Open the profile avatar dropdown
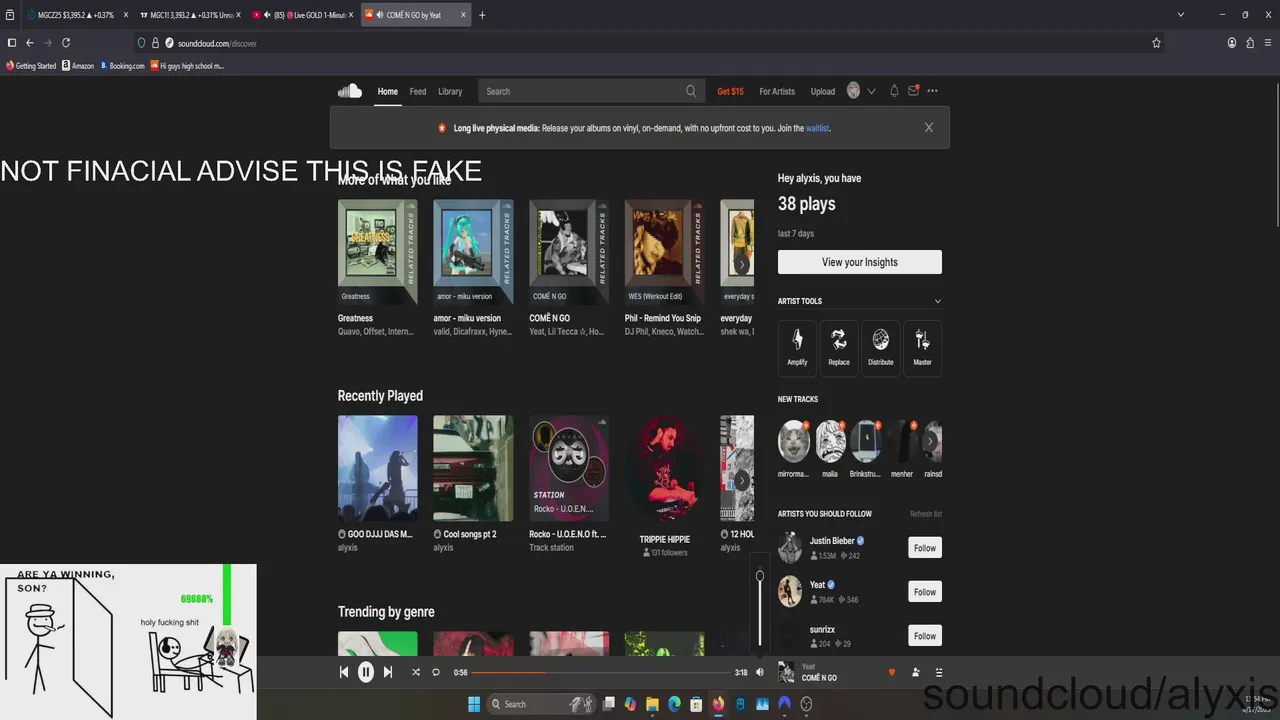This screenshot has width=1280, height=720. coord(861,91)
